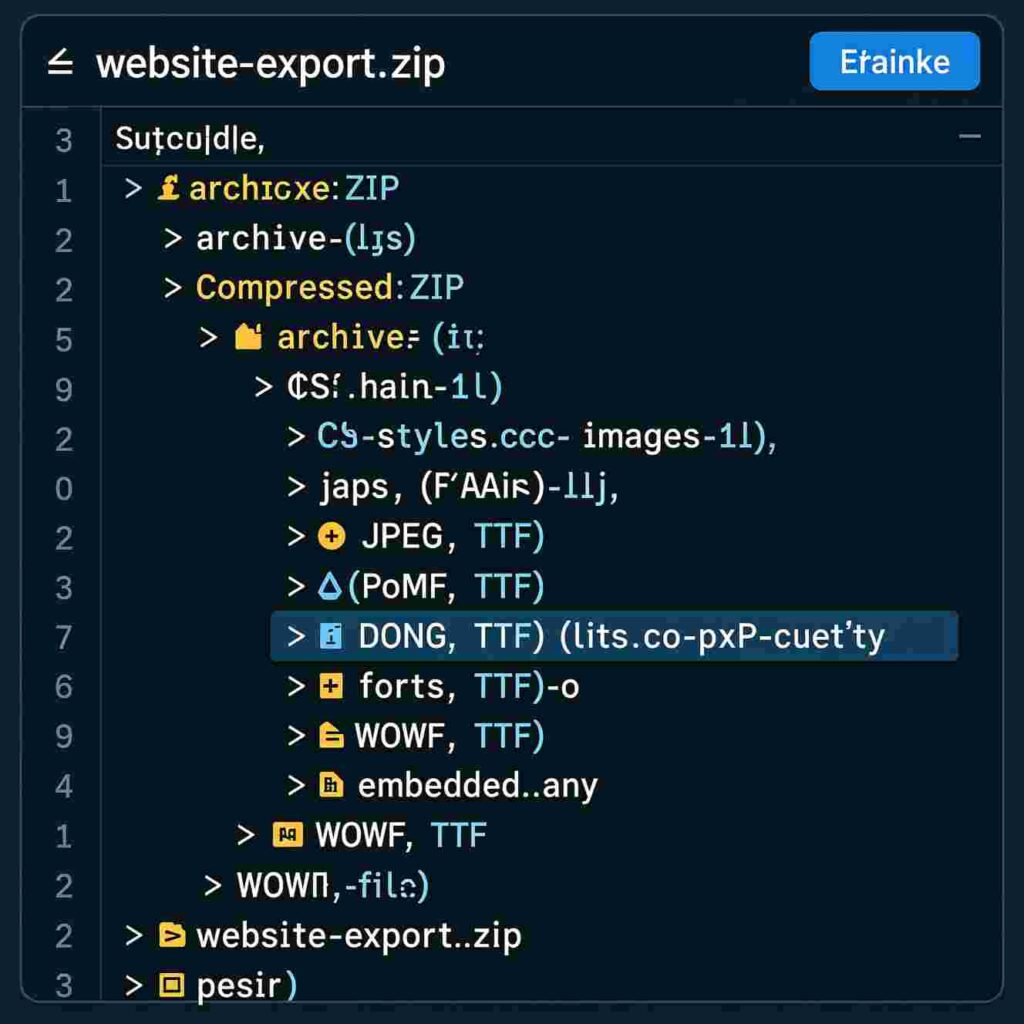This screenshot has height=1024, width=1024.
Task: Click the blue droplet icon beside PoMF
Action: 329,587
